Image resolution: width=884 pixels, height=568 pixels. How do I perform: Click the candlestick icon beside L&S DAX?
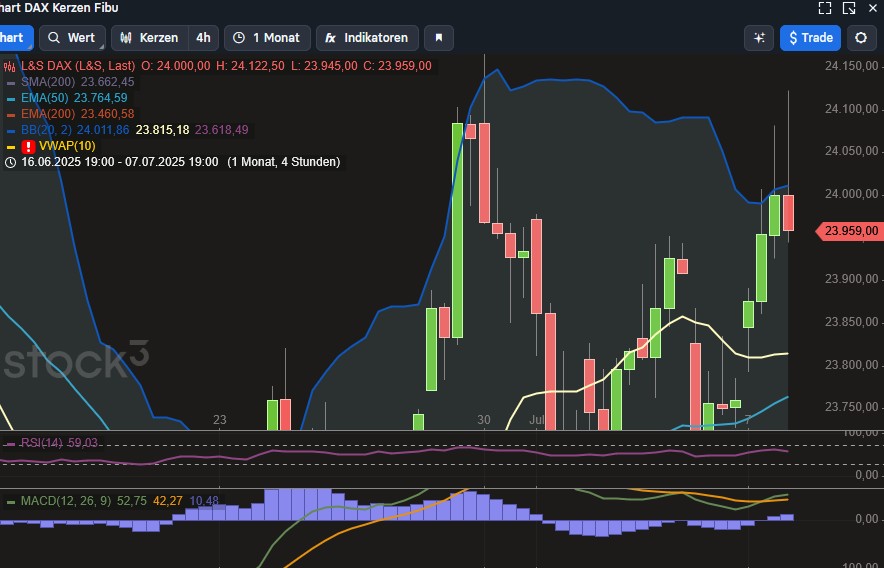[10, 67]
